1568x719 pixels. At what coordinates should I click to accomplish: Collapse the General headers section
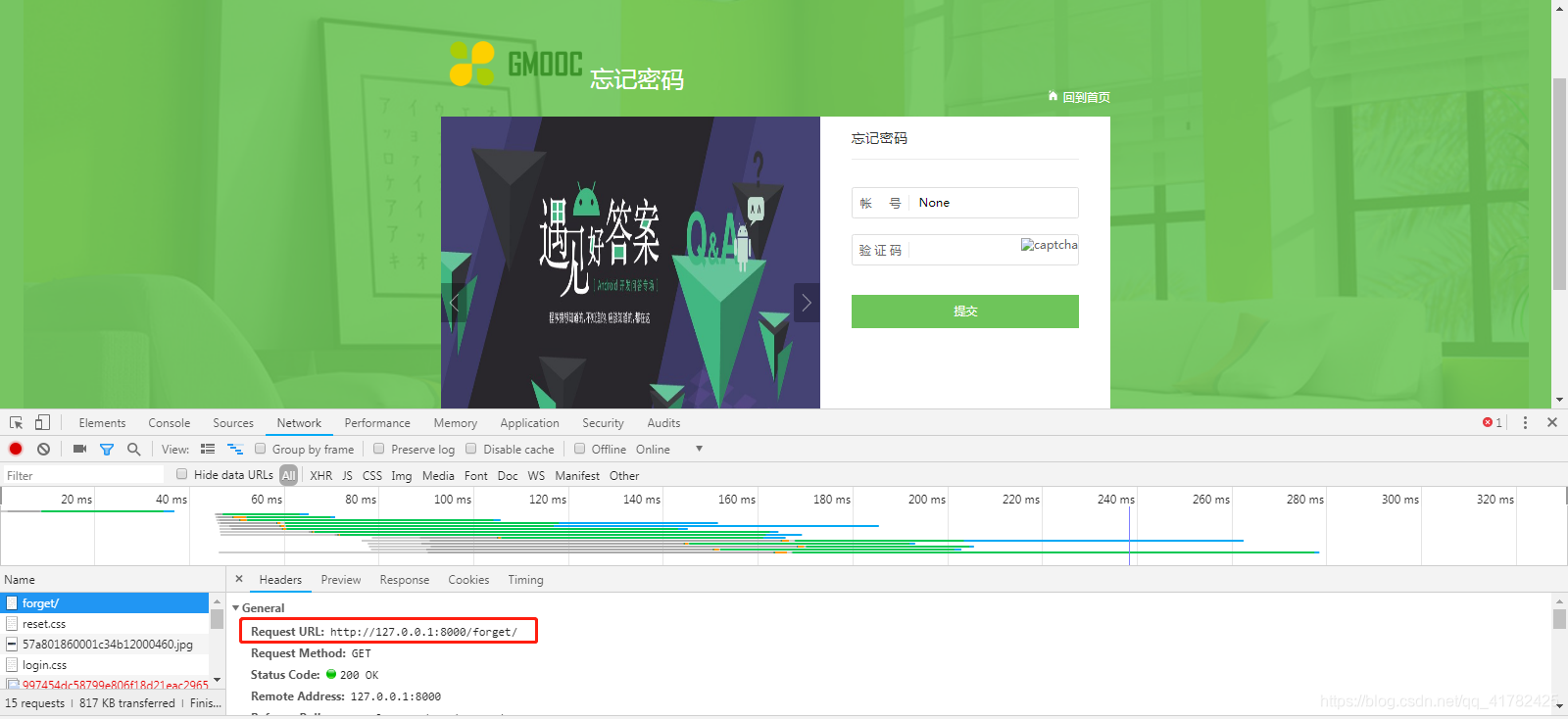click(236, 608)
